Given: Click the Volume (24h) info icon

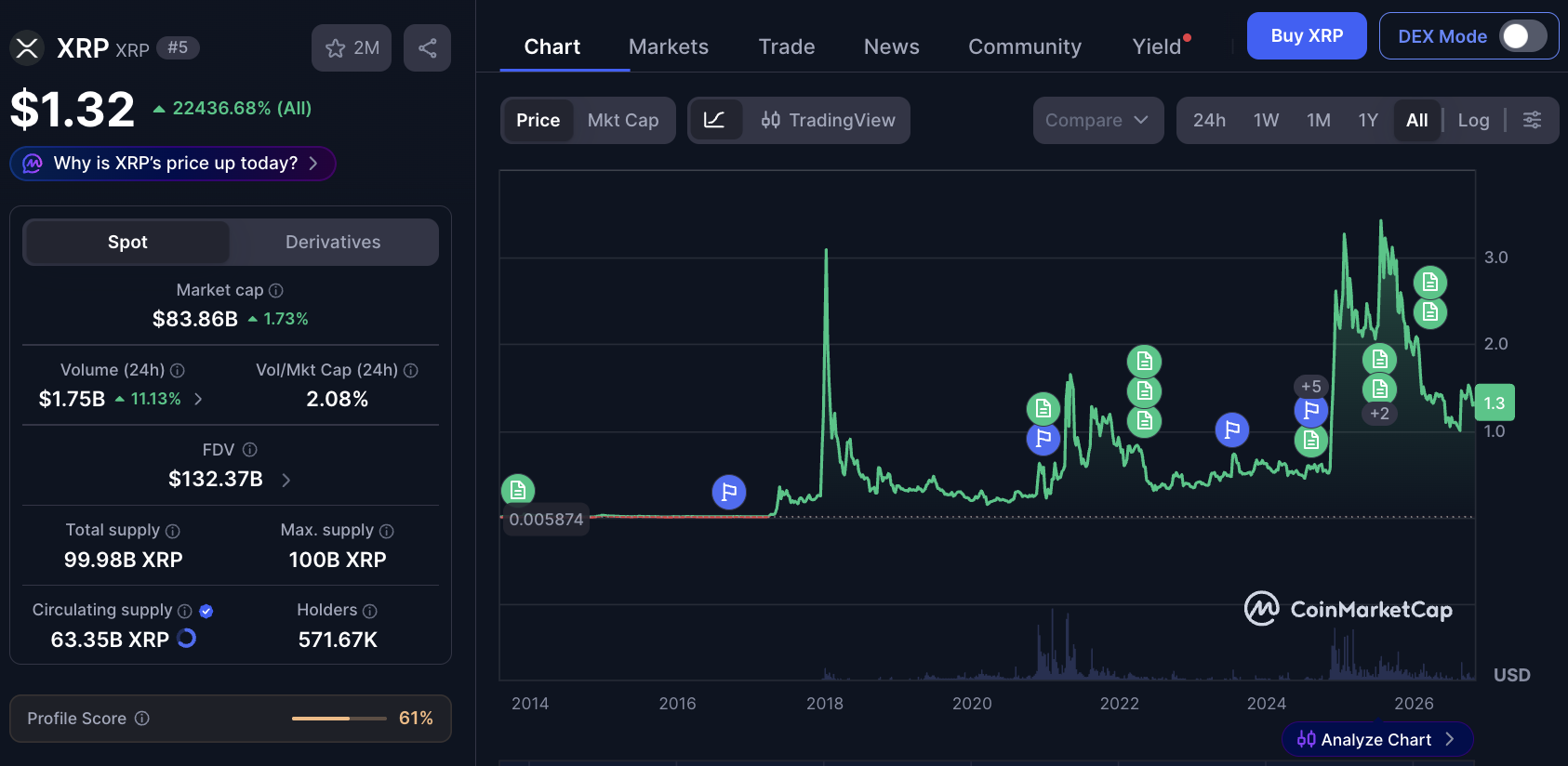Looking at the screenshot, I should 178,371.
